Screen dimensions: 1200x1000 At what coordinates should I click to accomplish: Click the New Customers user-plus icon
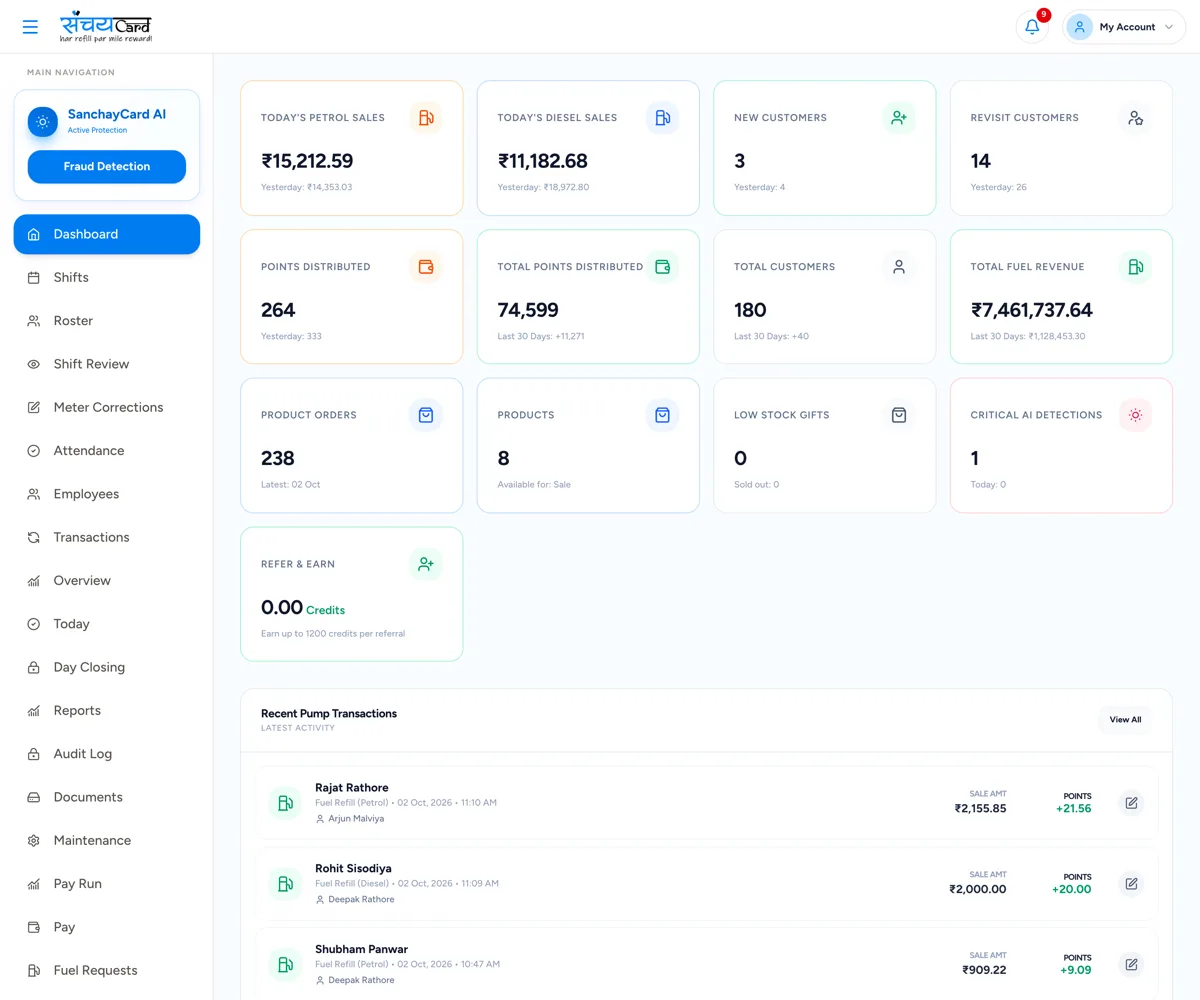[899, 118]
